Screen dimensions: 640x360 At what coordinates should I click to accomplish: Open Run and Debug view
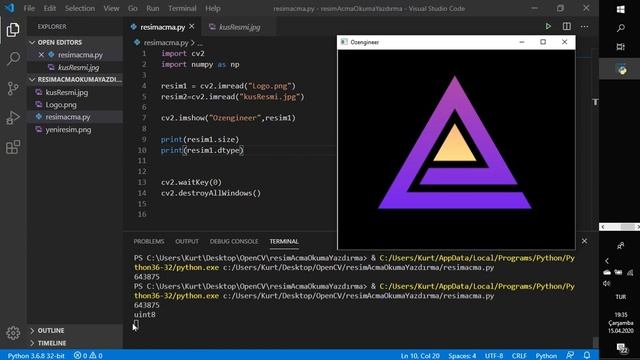coord(13,118)
